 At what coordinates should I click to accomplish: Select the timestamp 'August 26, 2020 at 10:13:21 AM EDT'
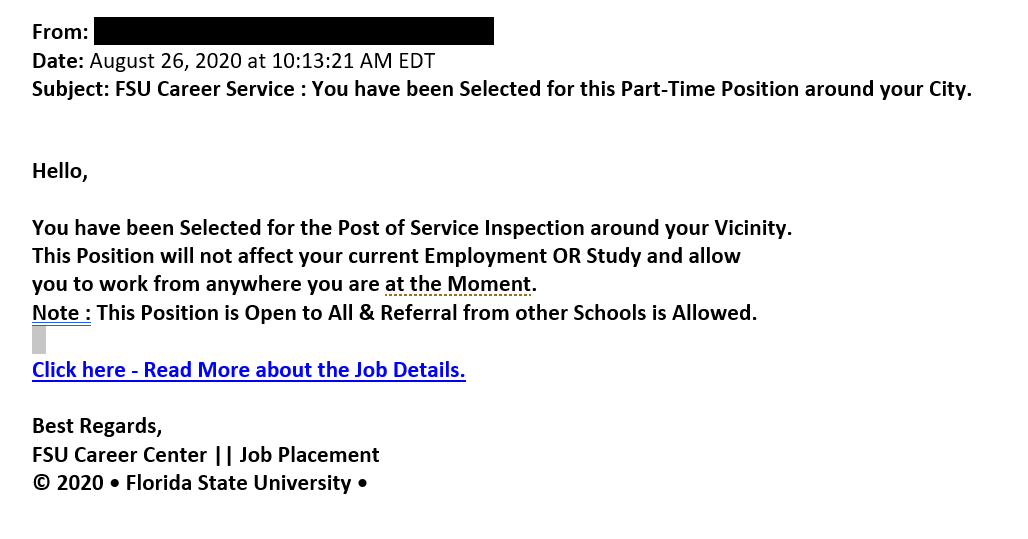tap(262, 60)
